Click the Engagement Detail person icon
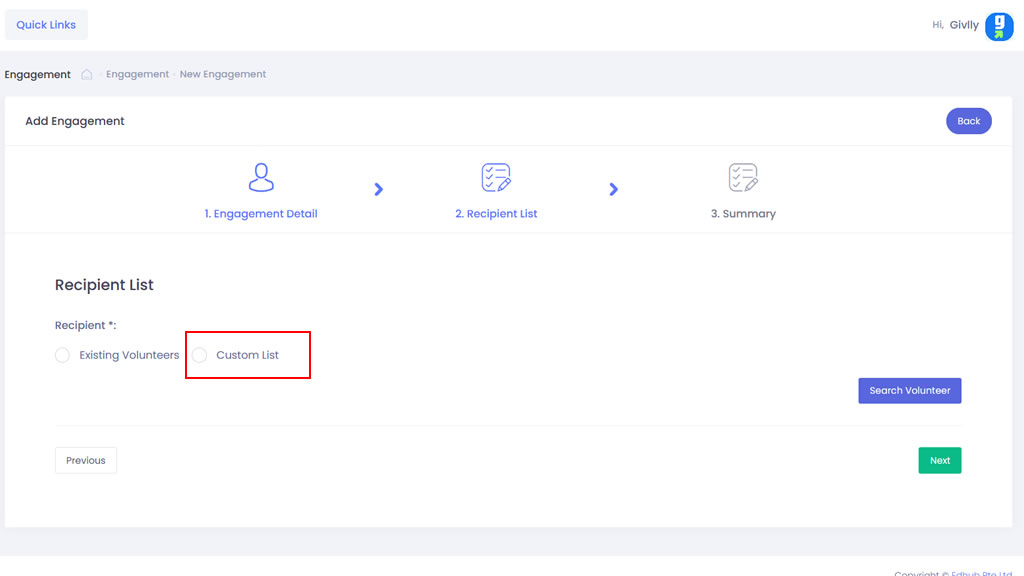Screen dimensions: 1024x576 click(x=261, y=178)
